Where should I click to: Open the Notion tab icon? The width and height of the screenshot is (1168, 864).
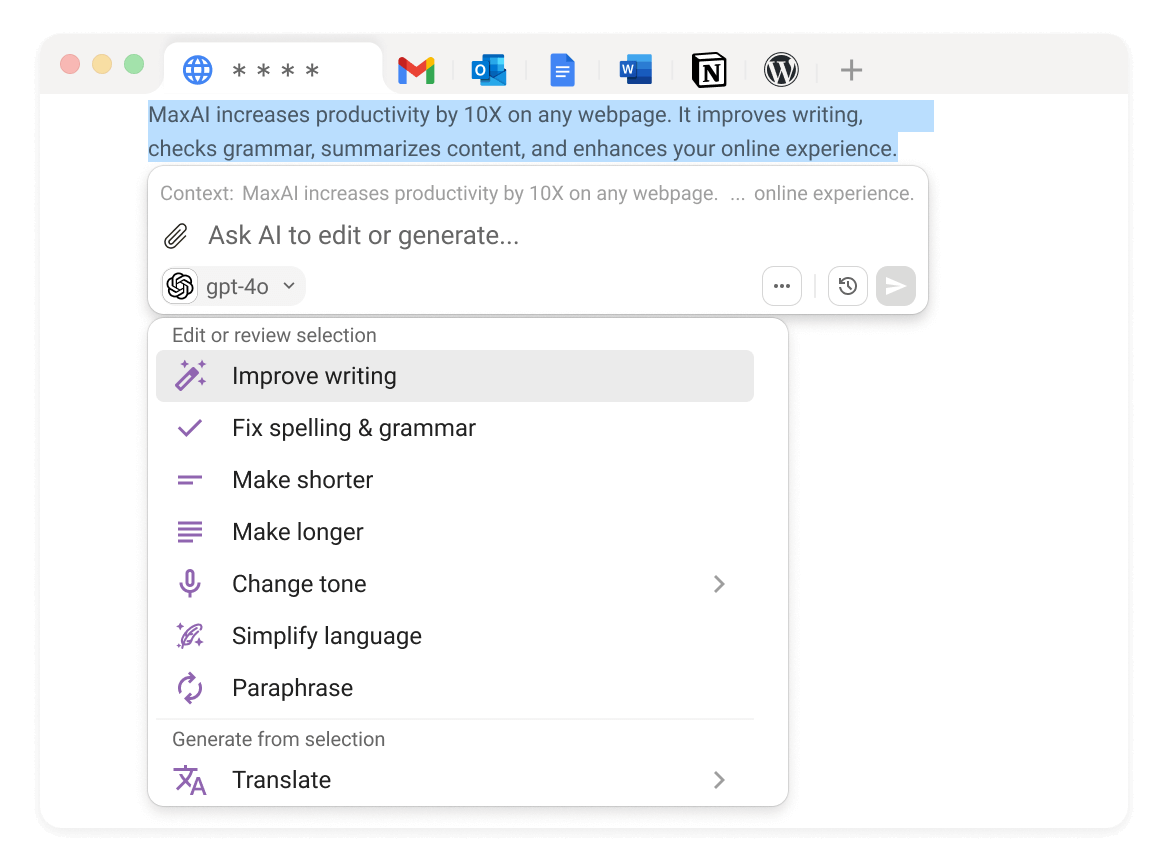click(x=708, y=70)
